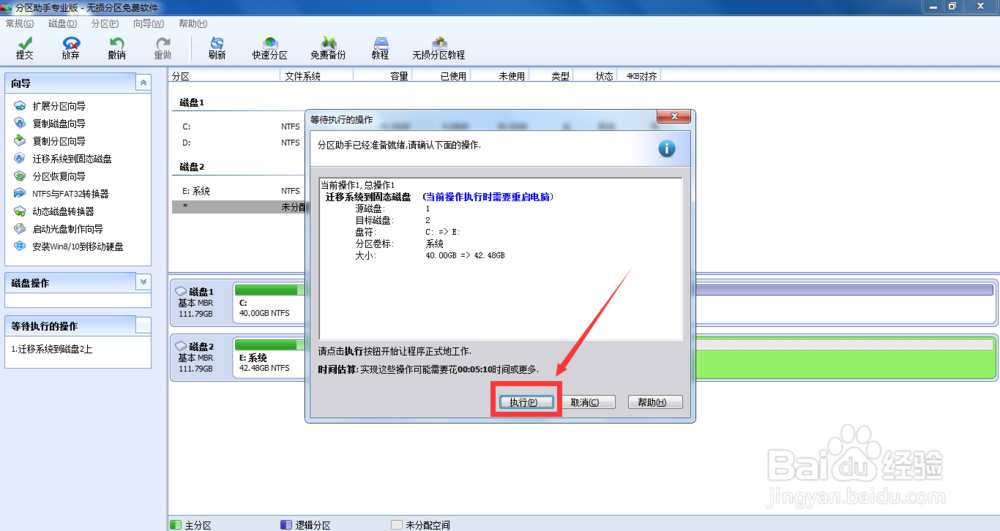This screenshot has height=531, width=1000.
Task: Open the 快速分区 quick partition tool
Action: tap(270, 48)
